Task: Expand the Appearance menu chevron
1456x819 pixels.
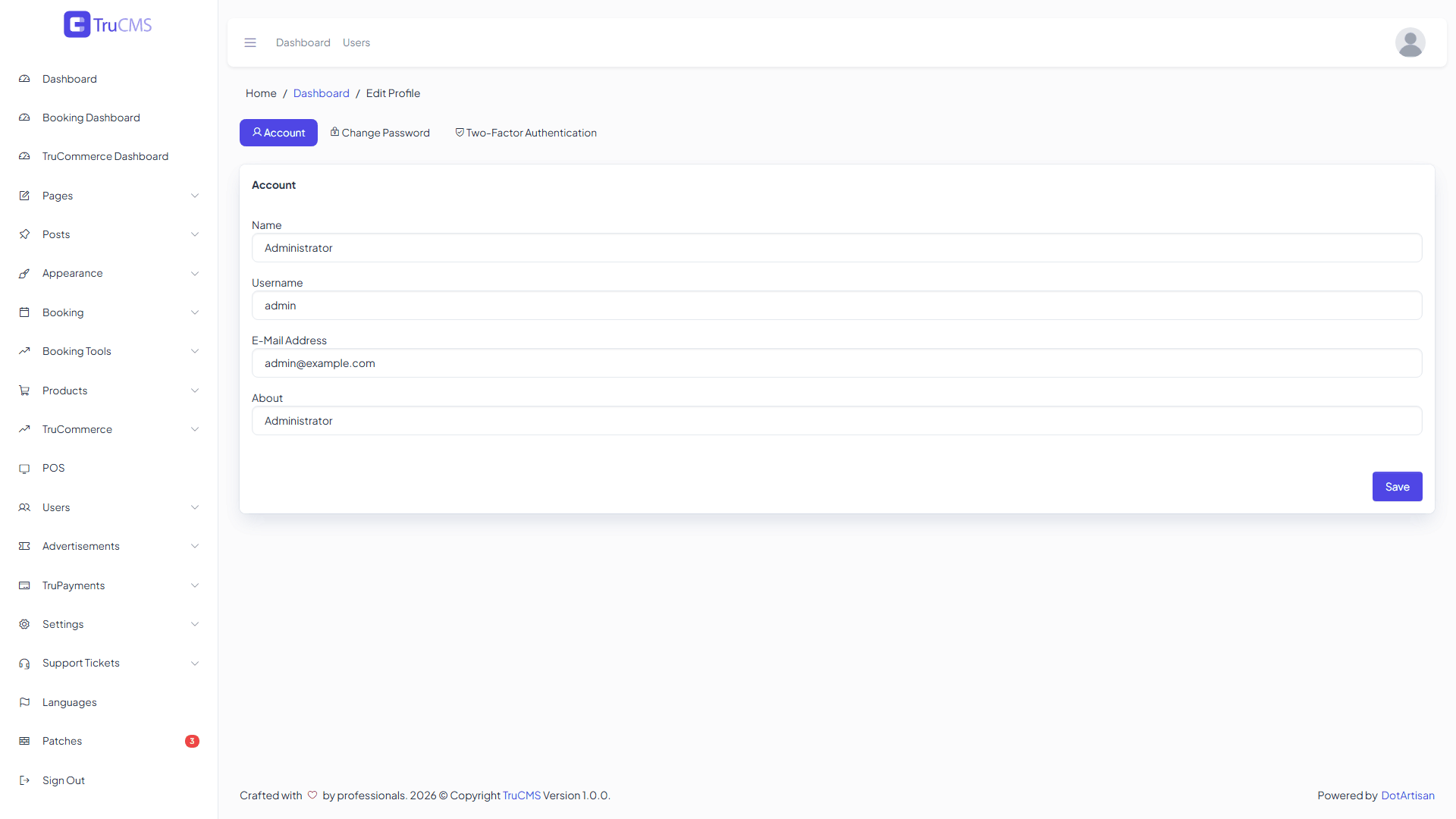Action: click(195, 273)
